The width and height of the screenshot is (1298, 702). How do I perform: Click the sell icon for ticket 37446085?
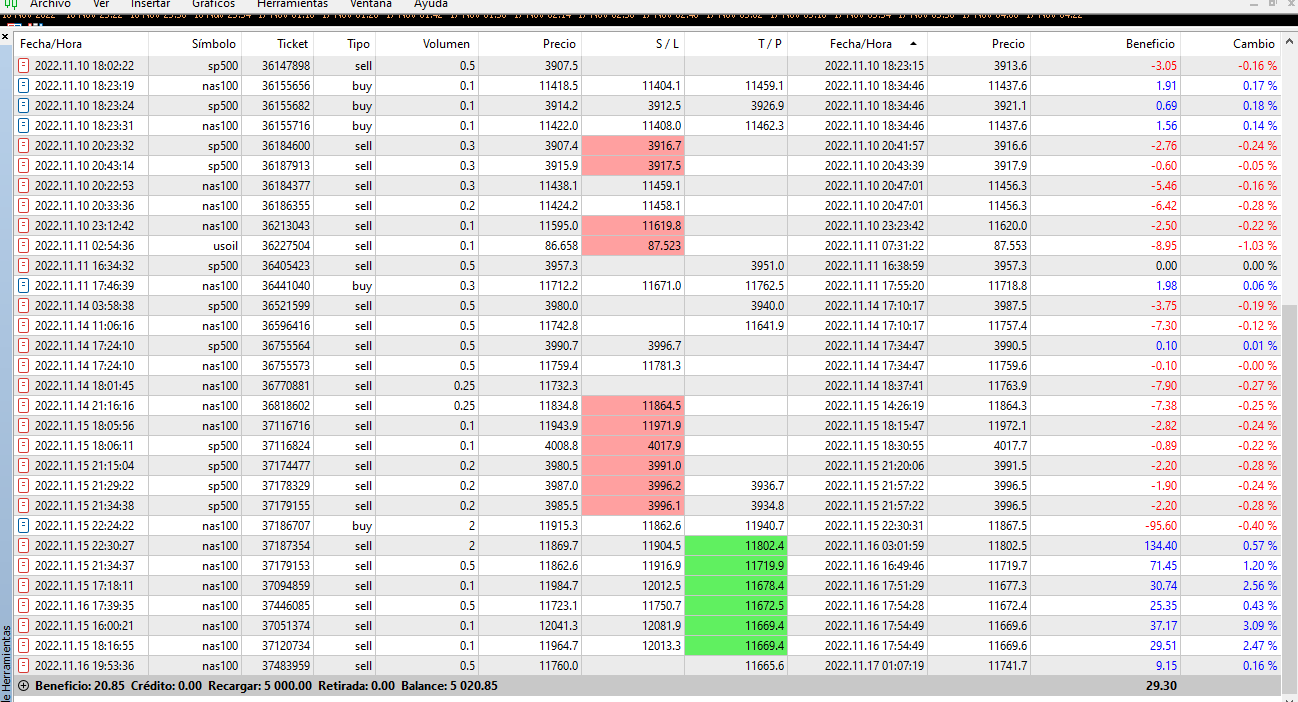(24, 606)
